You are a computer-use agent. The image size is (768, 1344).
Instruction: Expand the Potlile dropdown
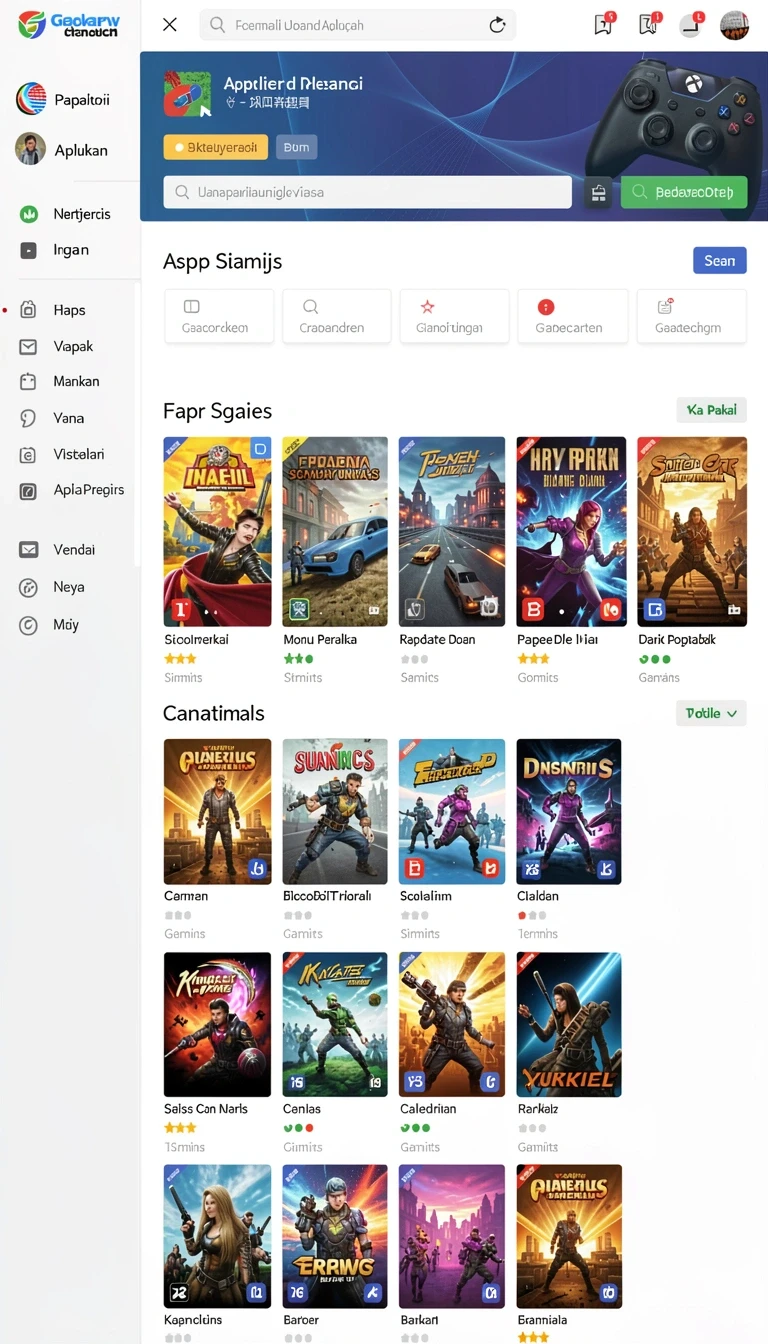711,713
